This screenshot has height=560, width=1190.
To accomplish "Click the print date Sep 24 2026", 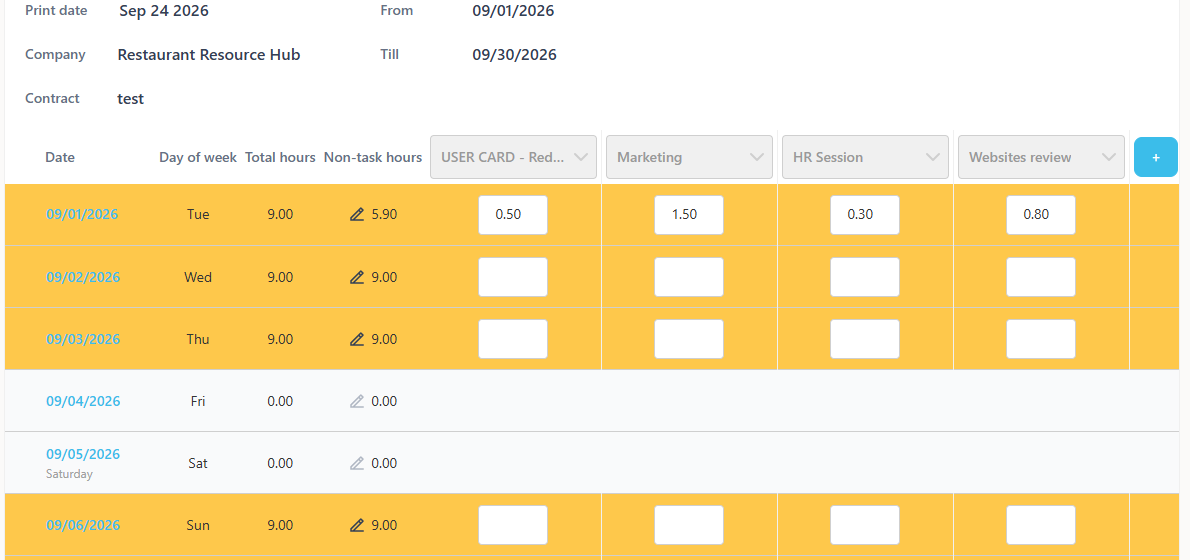I will pos(164,11).
